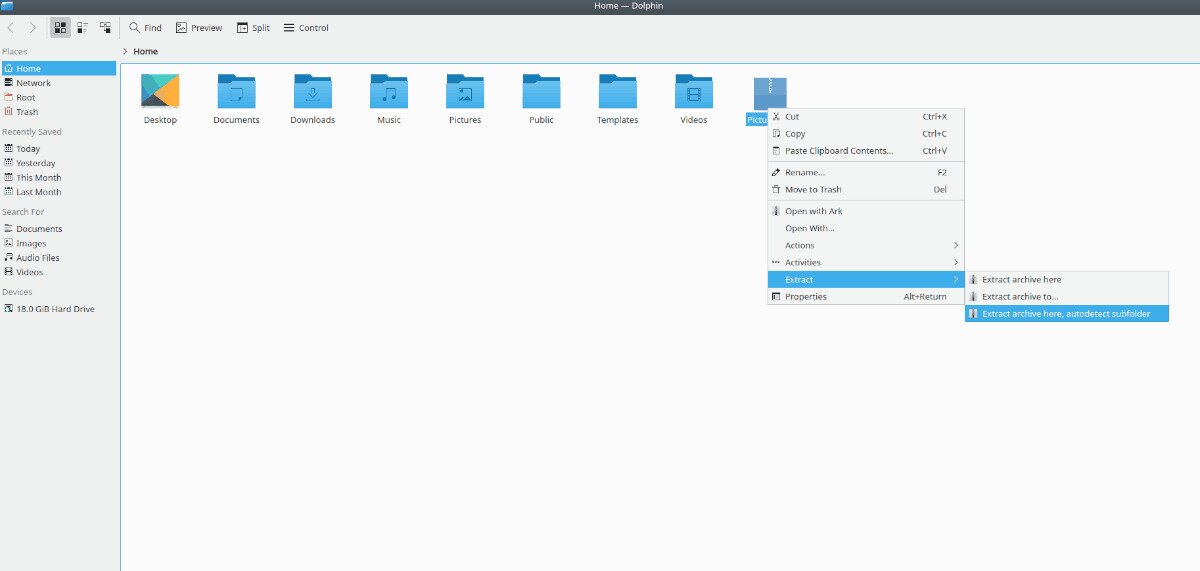Select Extract archive to... option
Viewport: 1200px width, 571px height.
coord(1020,297)
